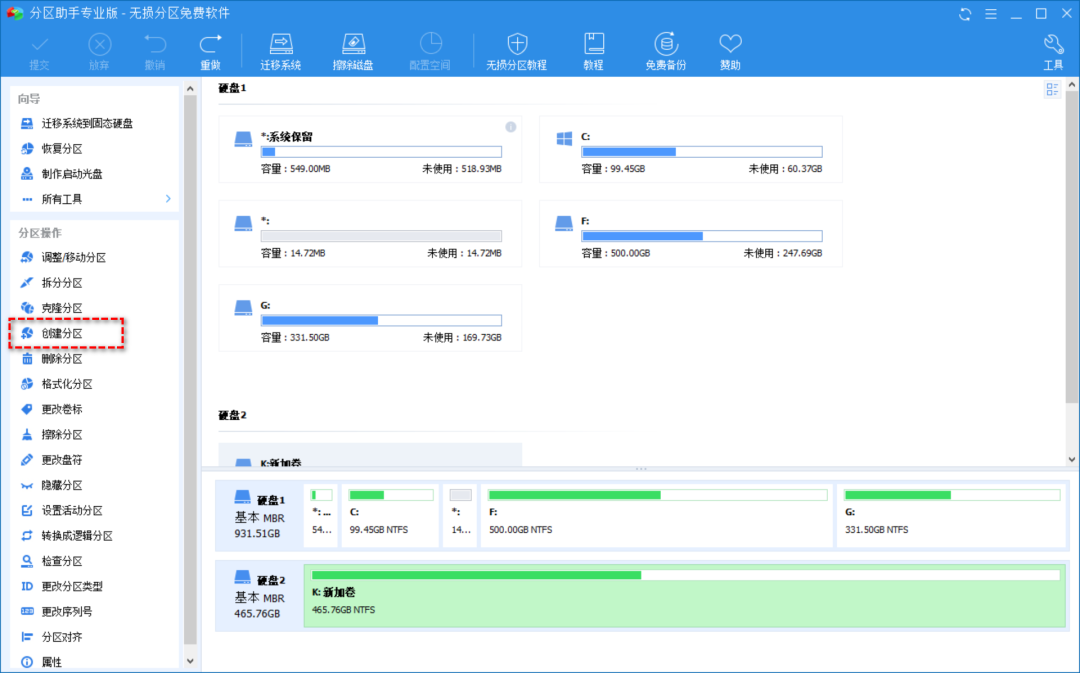Select 硬盘2 465.76GB in disk map
1080x673 pixels.
pyautogui.click(x=260, y=596)
